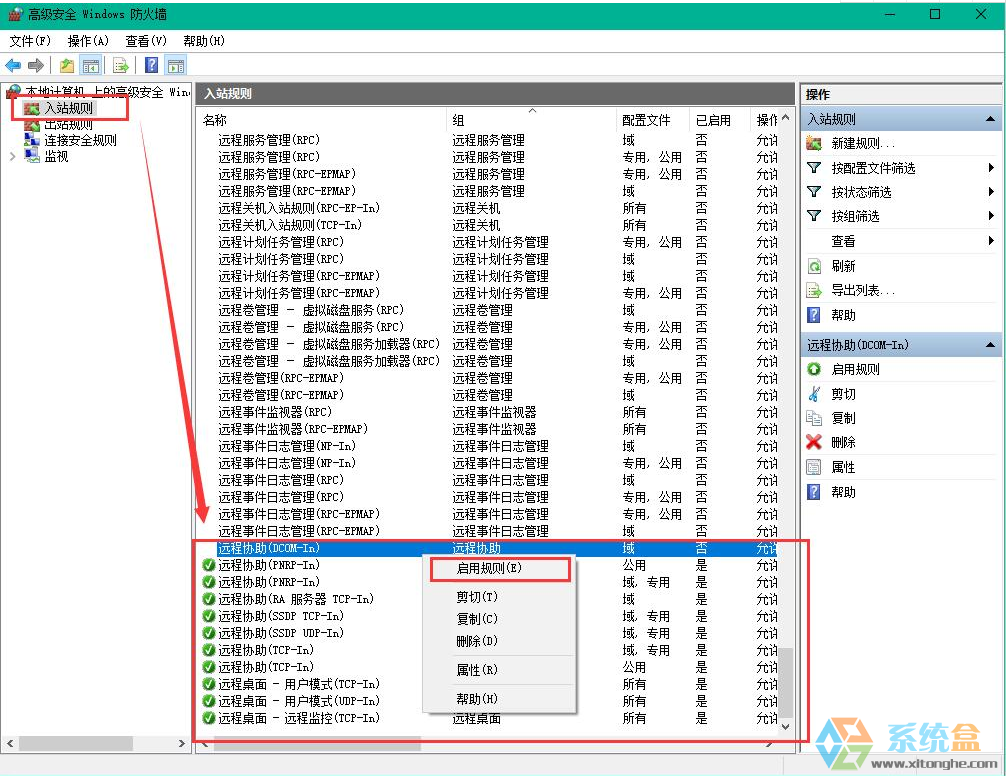1008x776 pixels.
Task: Click the 刷新 refresh icon
Action: (x=814, y=266)
